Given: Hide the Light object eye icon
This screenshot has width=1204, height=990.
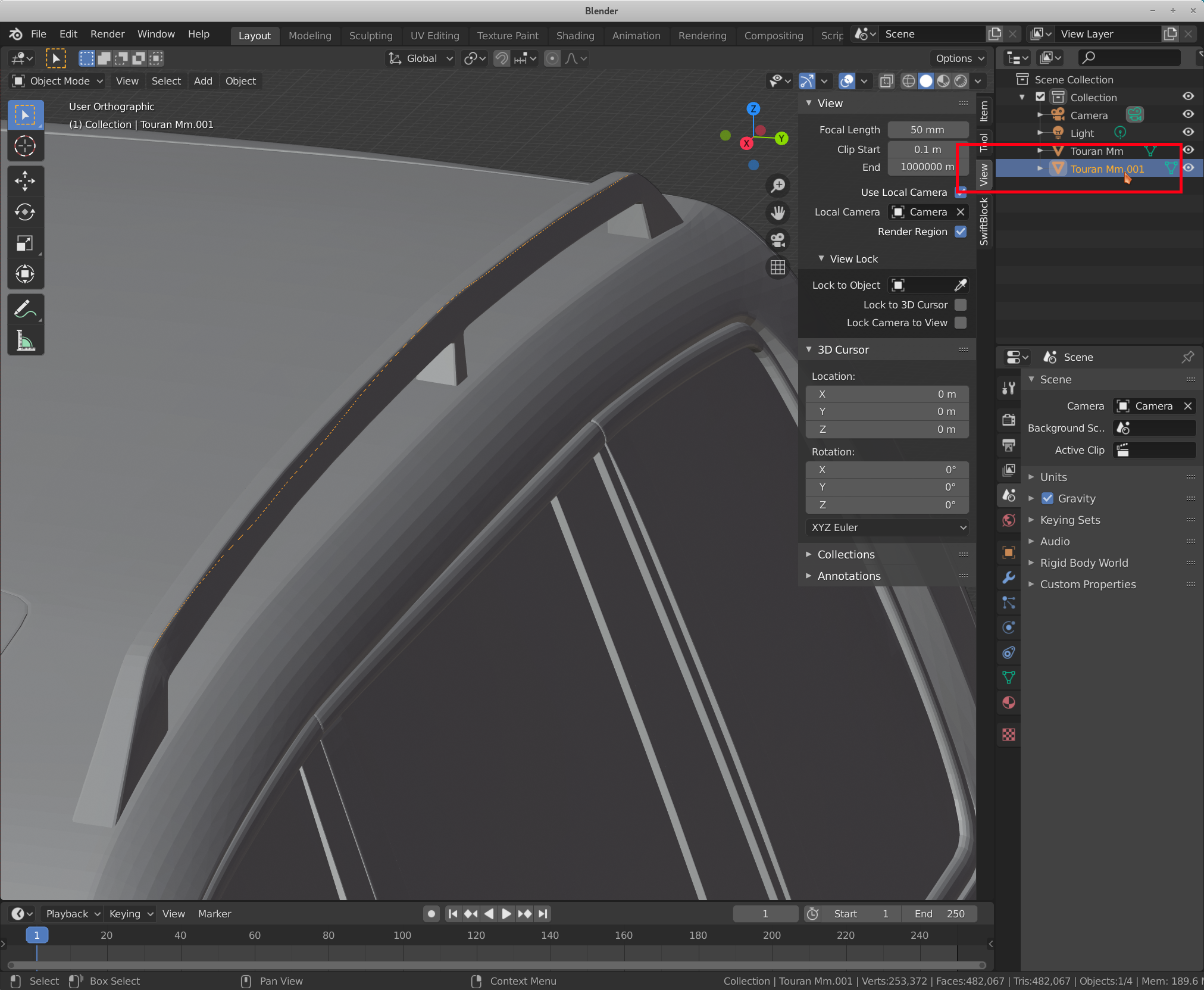Looking at the screenshot, I should pos(1189,132).
